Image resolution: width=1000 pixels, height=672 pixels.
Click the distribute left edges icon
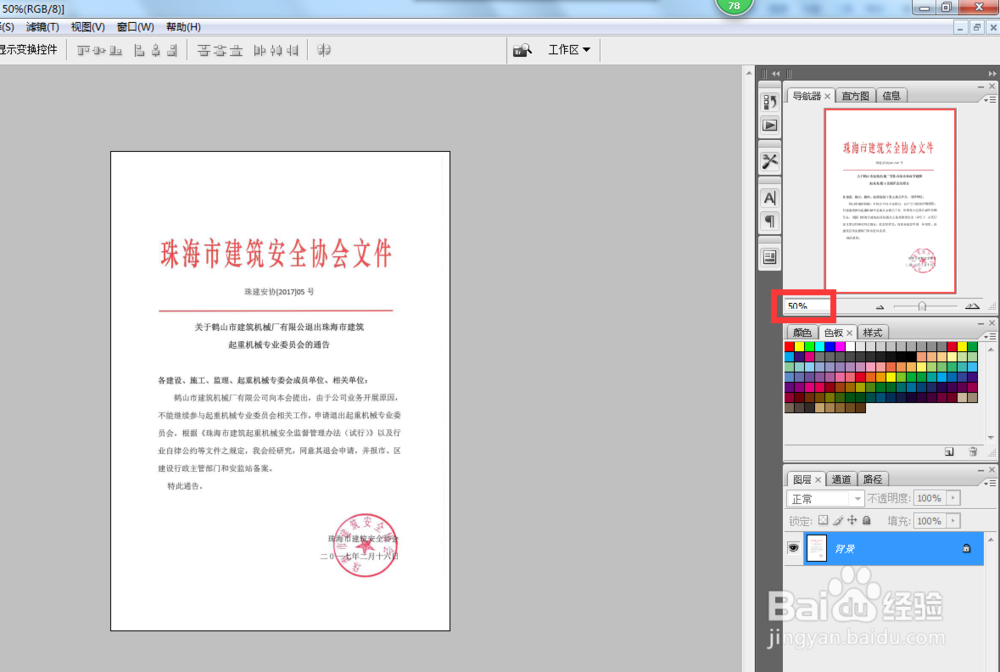260,50
